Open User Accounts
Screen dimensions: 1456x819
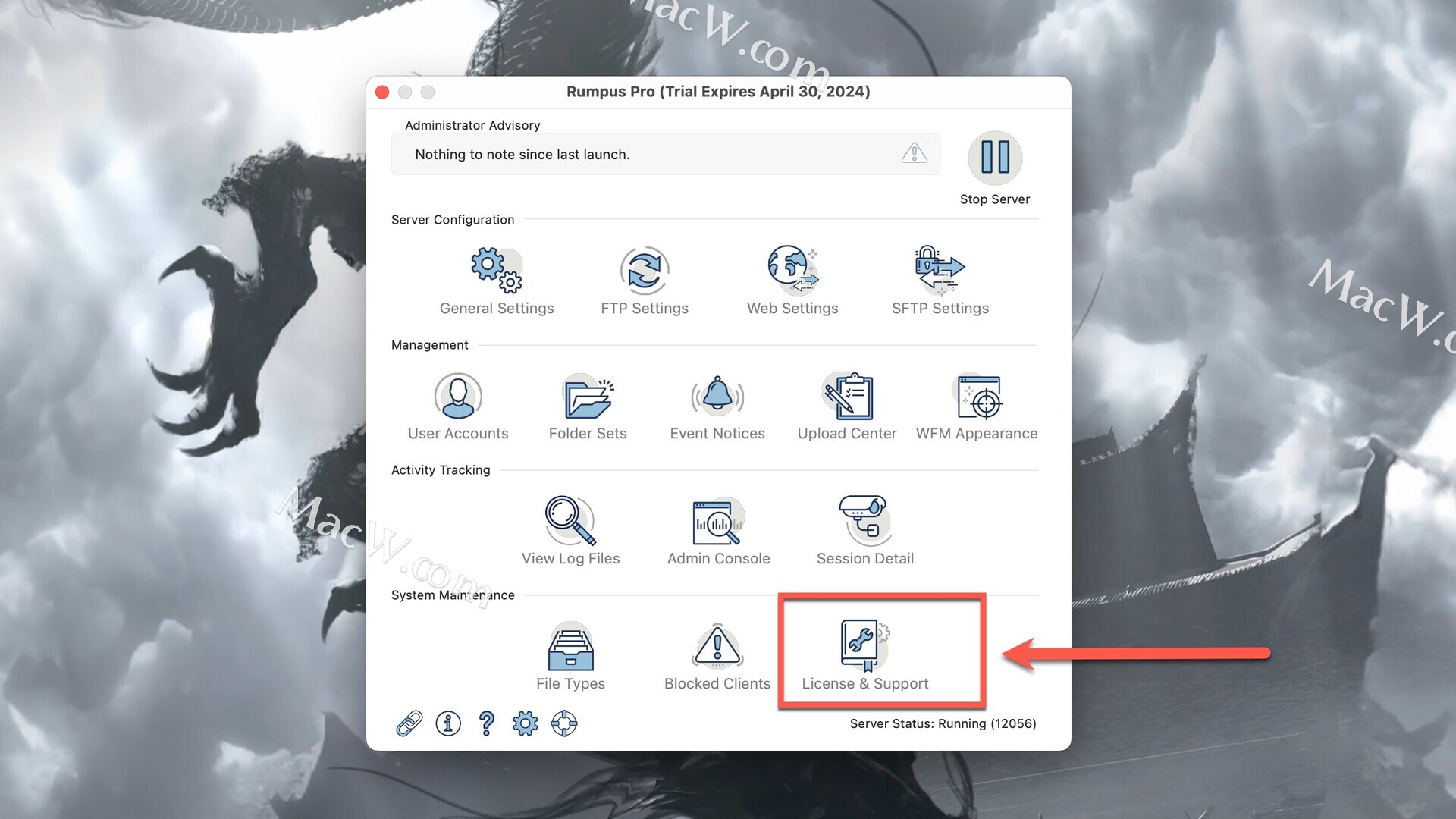click(458, 406)
